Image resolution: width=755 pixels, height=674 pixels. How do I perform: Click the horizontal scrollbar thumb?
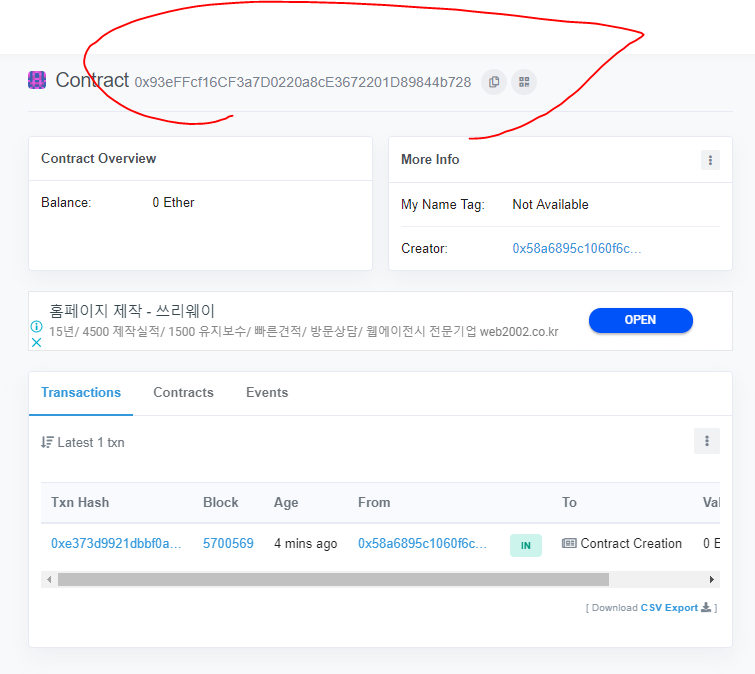point(333,580)
